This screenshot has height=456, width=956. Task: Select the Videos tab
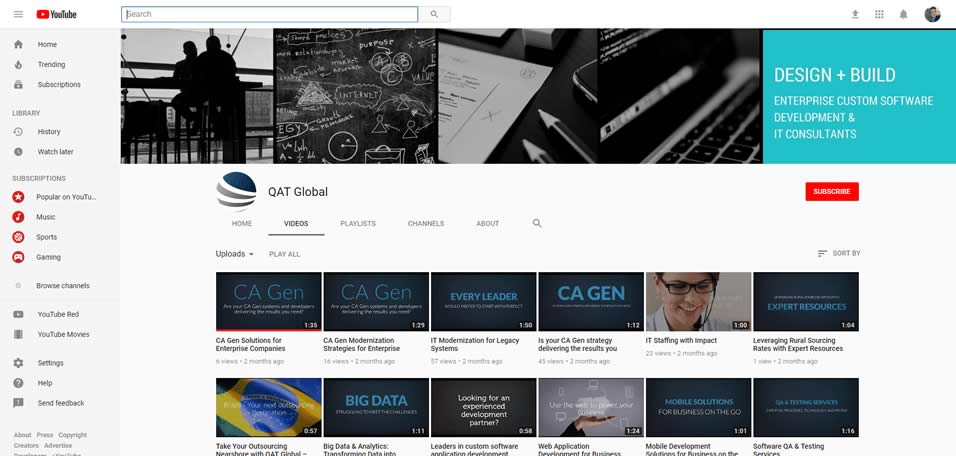tap(296, 224)
